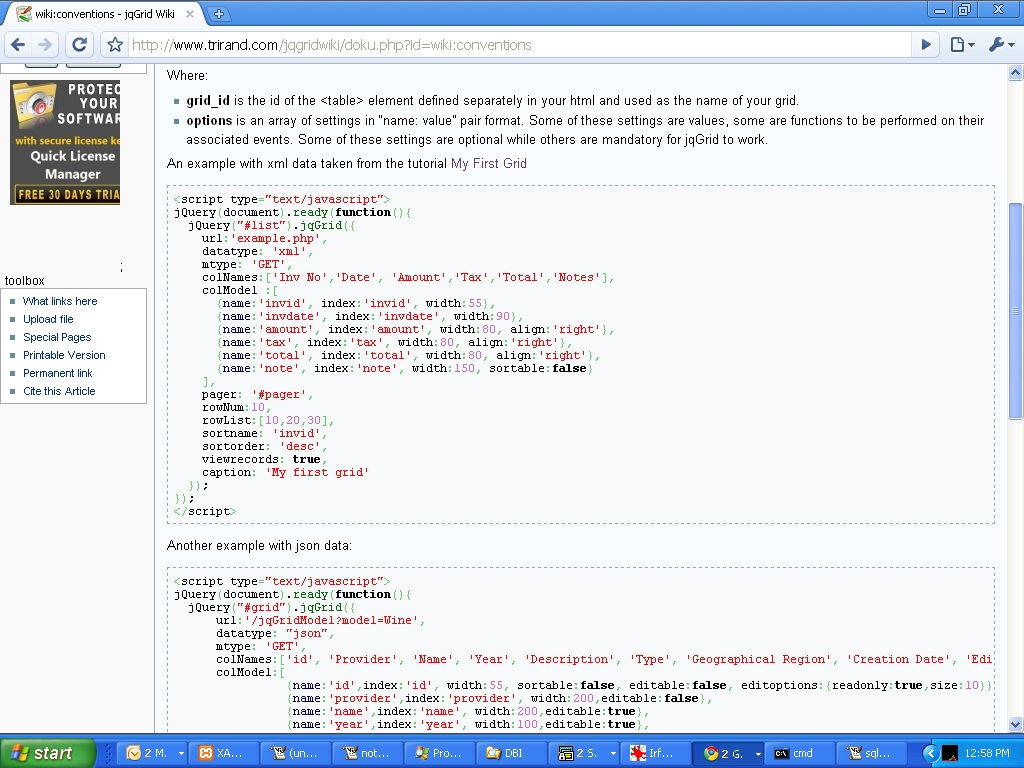Reload the current wiki page
1024x768 pixels.
pos(80,44)
